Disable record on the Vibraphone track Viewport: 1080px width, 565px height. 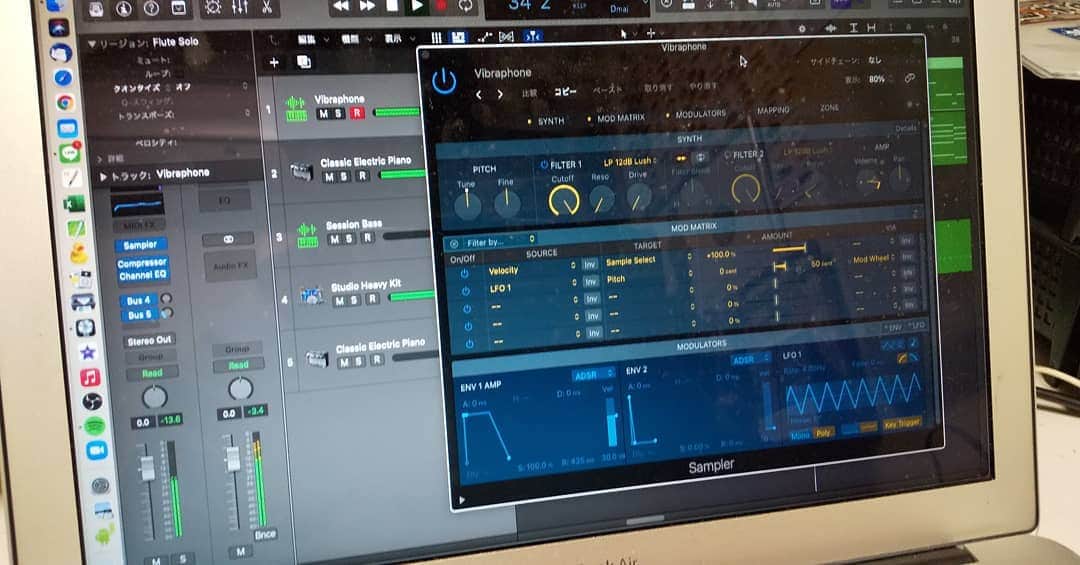357,113
